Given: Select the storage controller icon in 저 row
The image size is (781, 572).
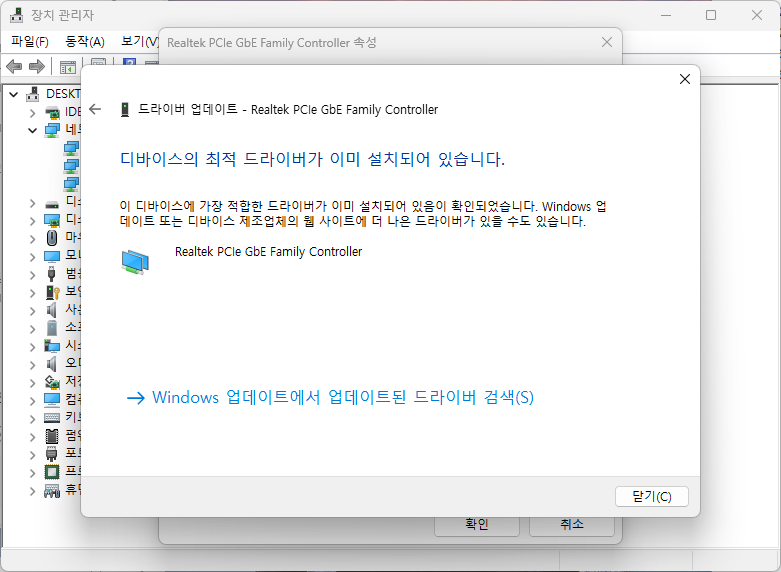Looking at the screenshot, I should coord(52,382).
